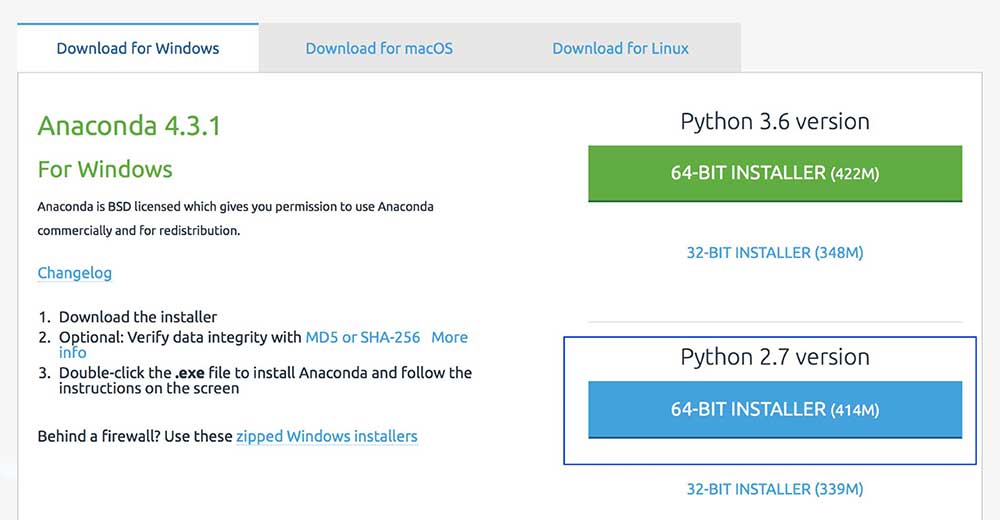Click the Anaconda 4.3.1 heading

coord(129,126)
